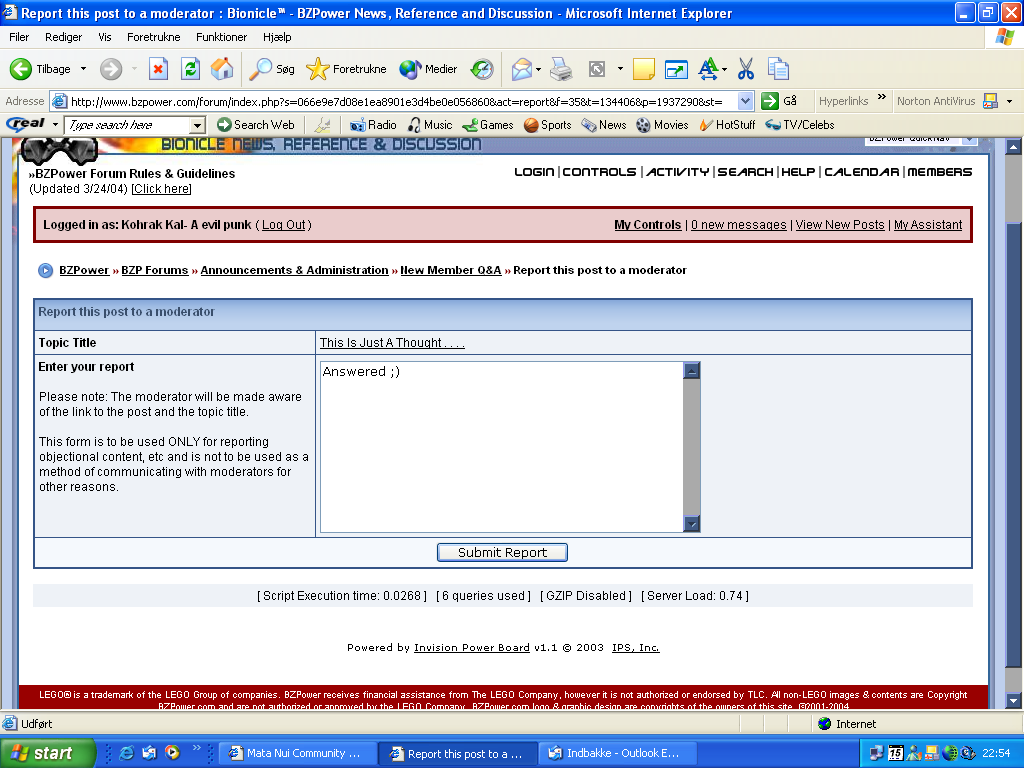This screenshot has width=1024, height=768.
Task: Refresh the page using the toolbar icon
Action: pos(190,70)
